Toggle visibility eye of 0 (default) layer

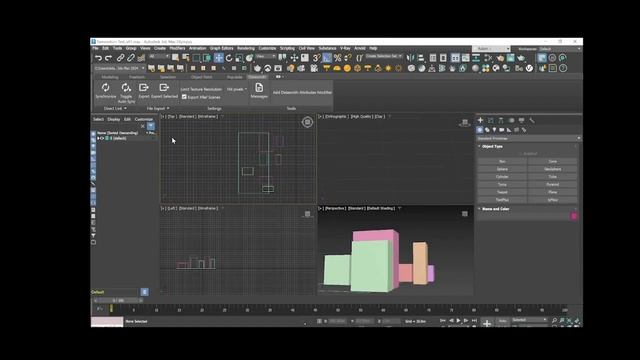point(102,138)
